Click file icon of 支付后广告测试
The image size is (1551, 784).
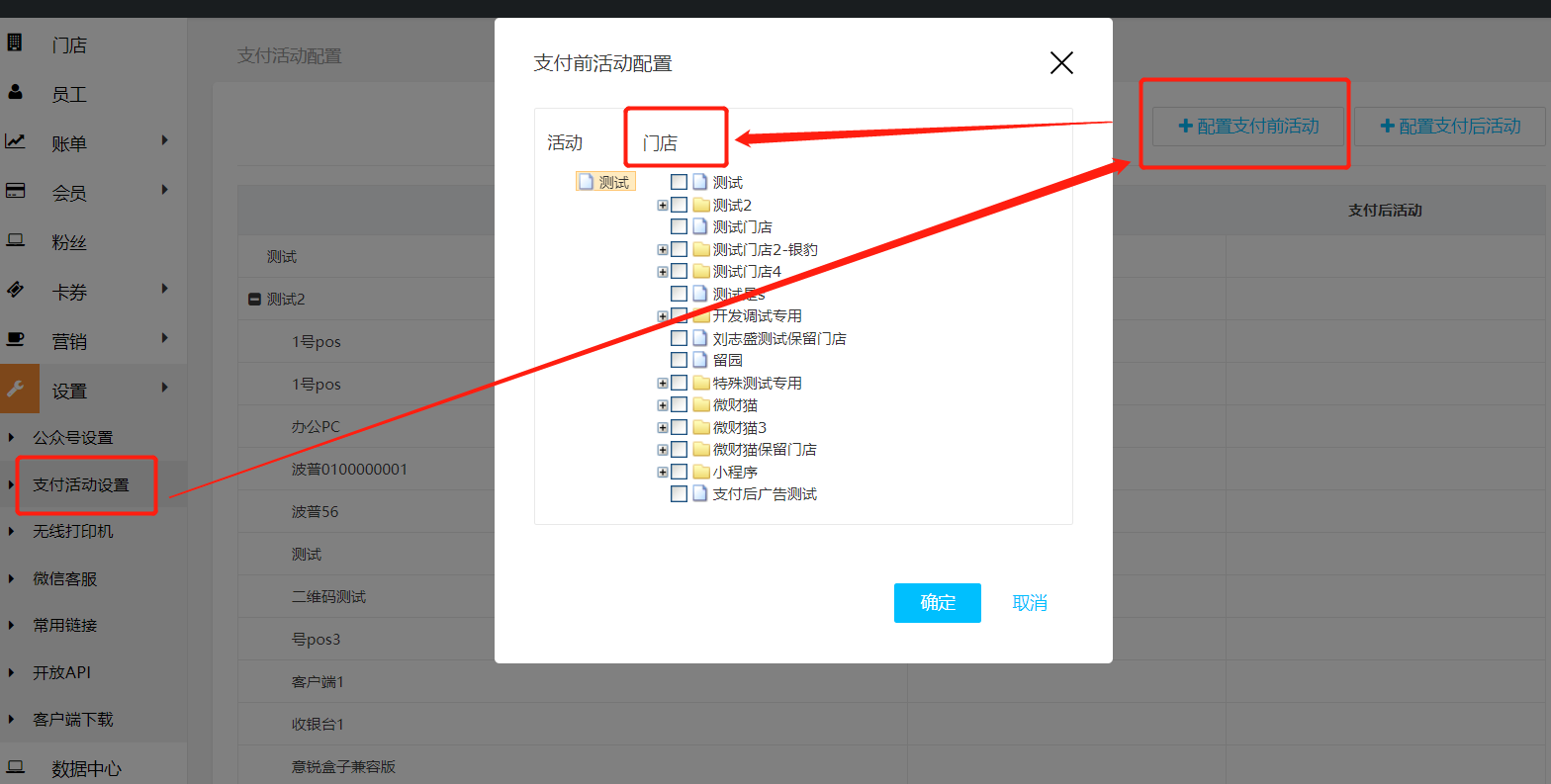[700, 493]
